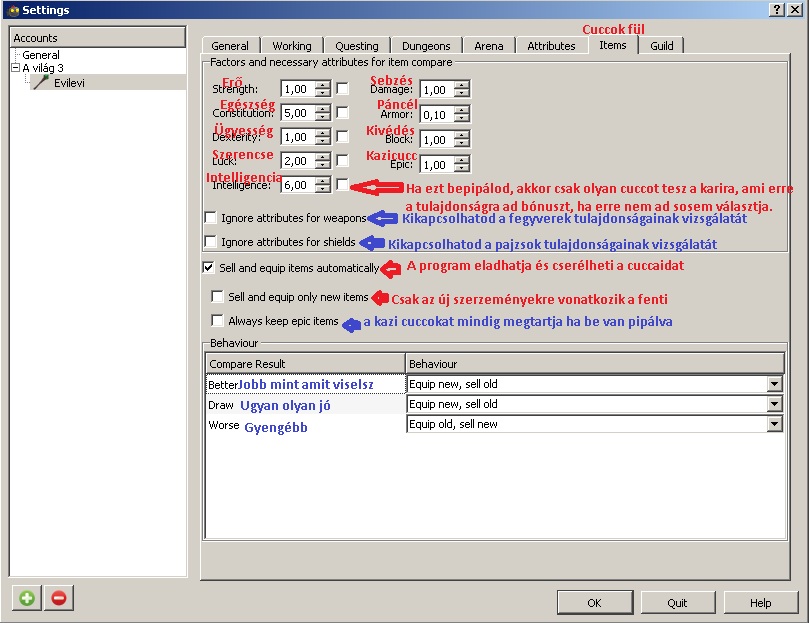Click the Quit button

pos(677,603)
